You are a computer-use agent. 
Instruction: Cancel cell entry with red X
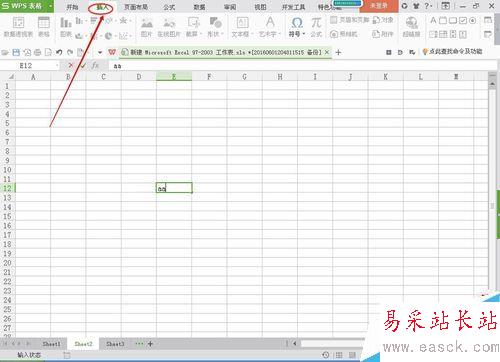70,66
